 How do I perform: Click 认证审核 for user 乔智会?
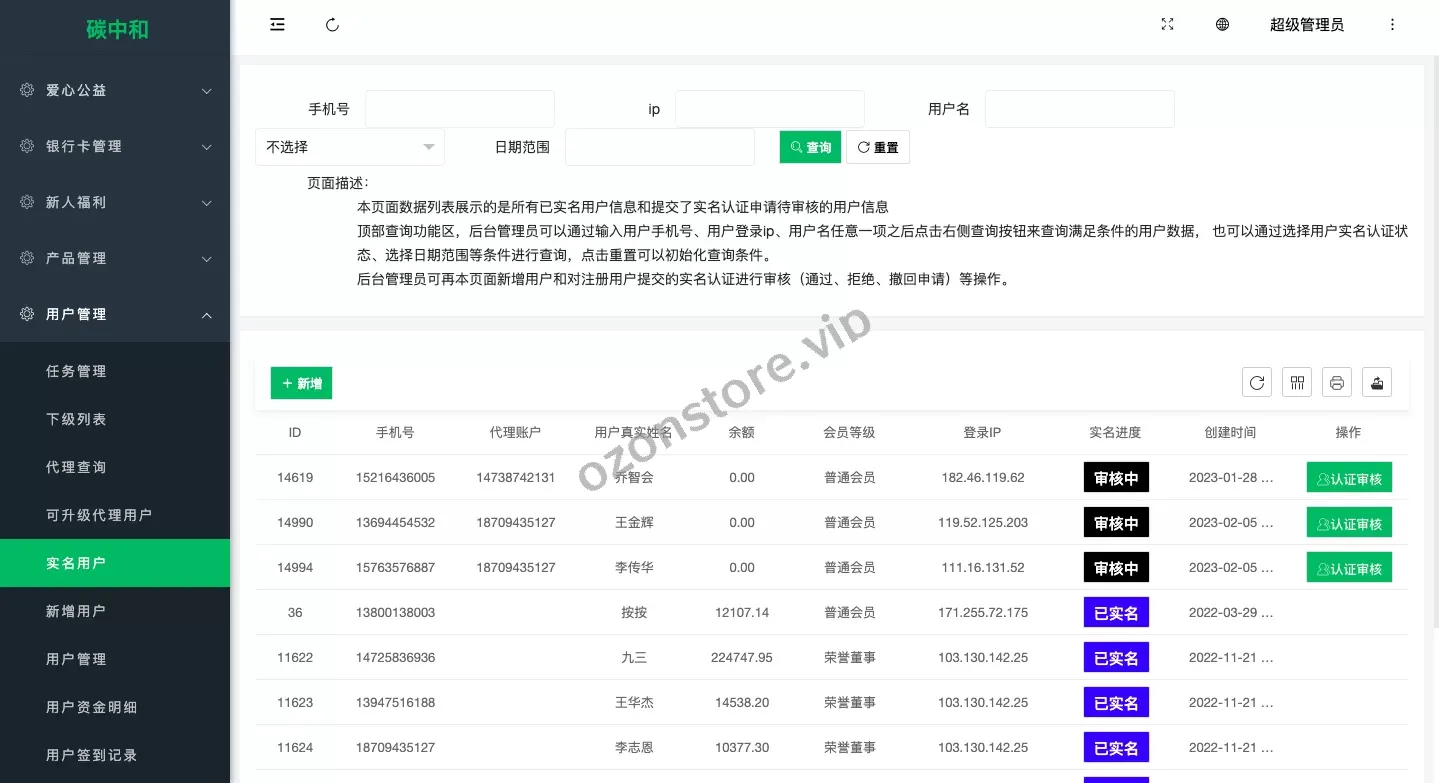coord(1349,478)
